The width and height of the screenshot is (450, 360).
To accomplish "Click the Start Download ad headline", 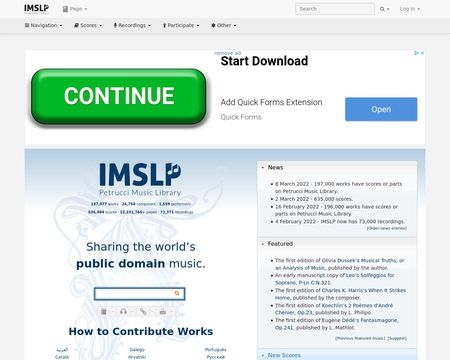I will [x=264, y=61].
